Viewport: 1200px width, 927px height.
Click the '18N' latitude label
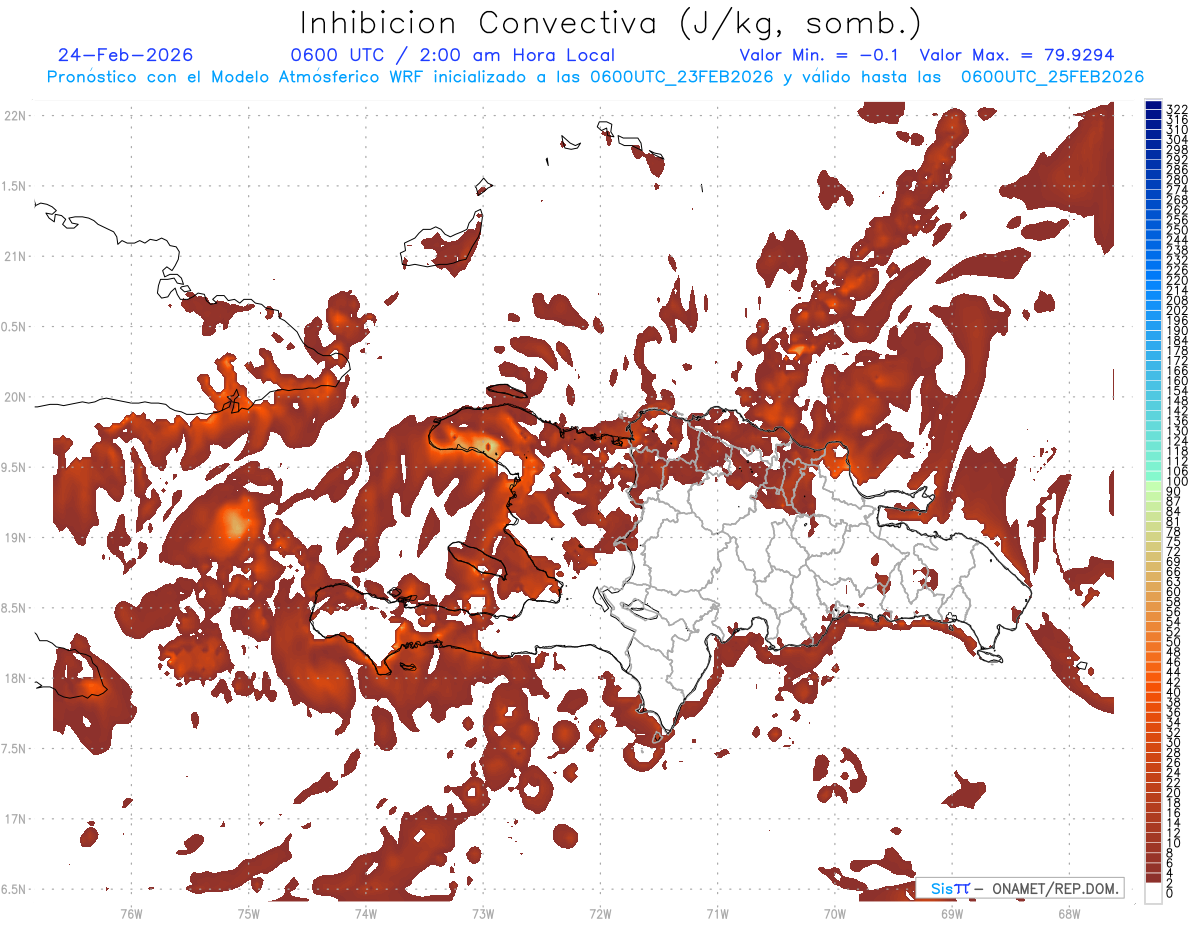(x=14, y=678)
